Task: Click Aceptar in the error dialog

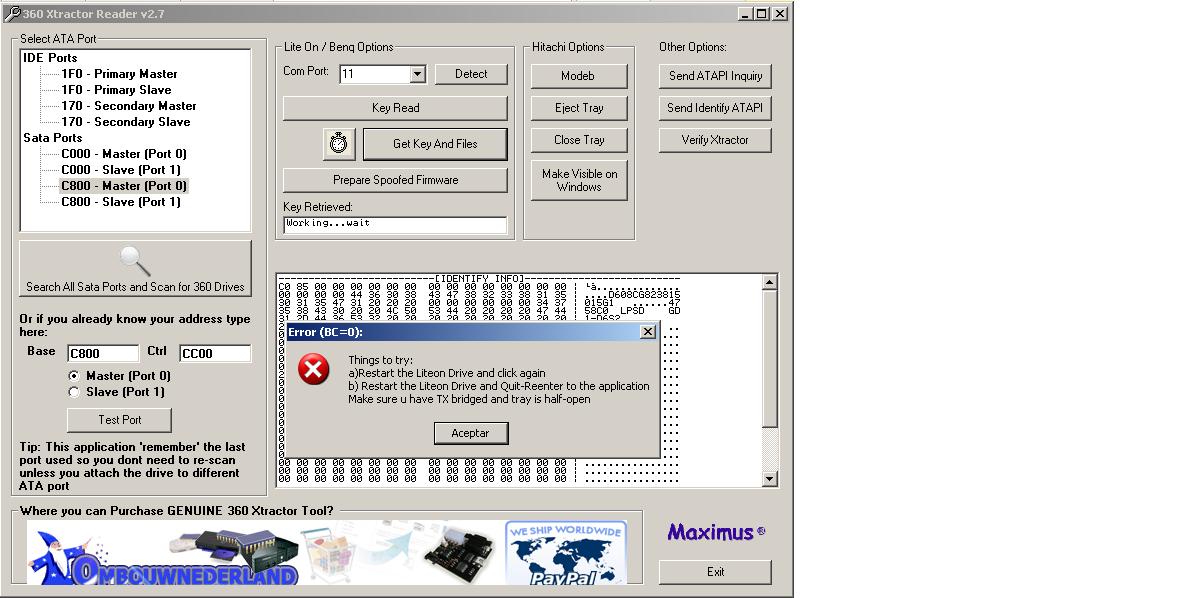Action: click(471, 433)
